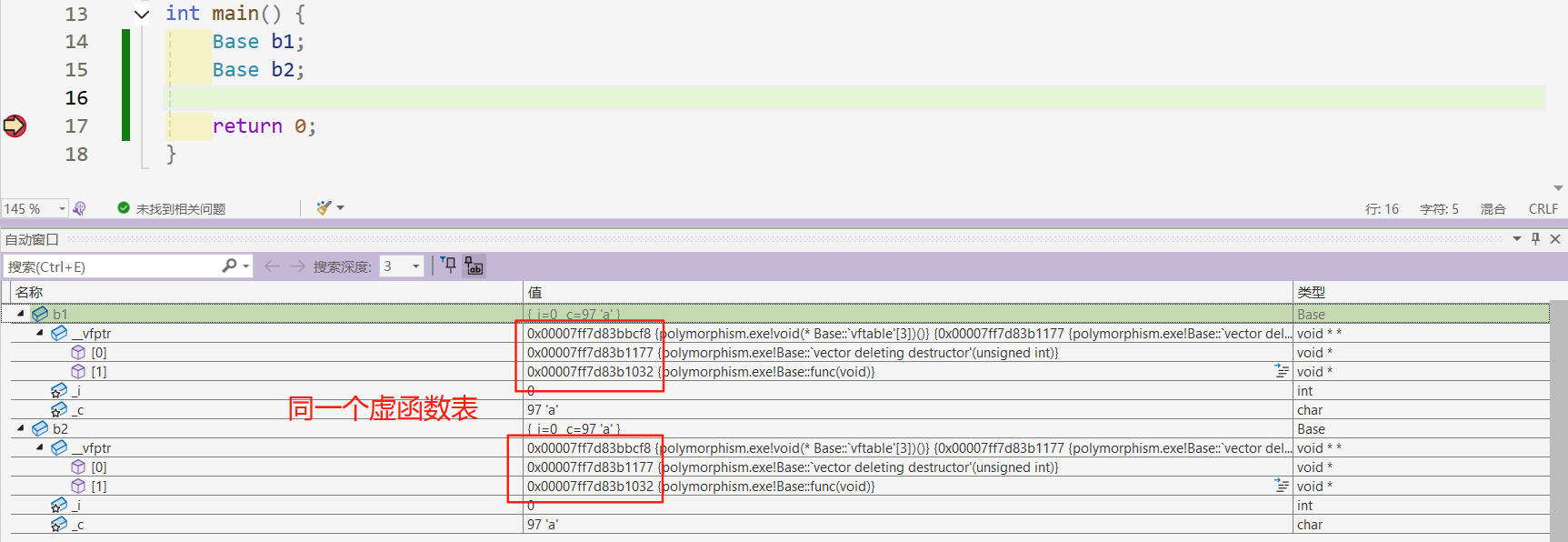Click the 'Base b2;' declaration on line 15
Screen dimensions: 1568x542
click(x=258, y=70)
